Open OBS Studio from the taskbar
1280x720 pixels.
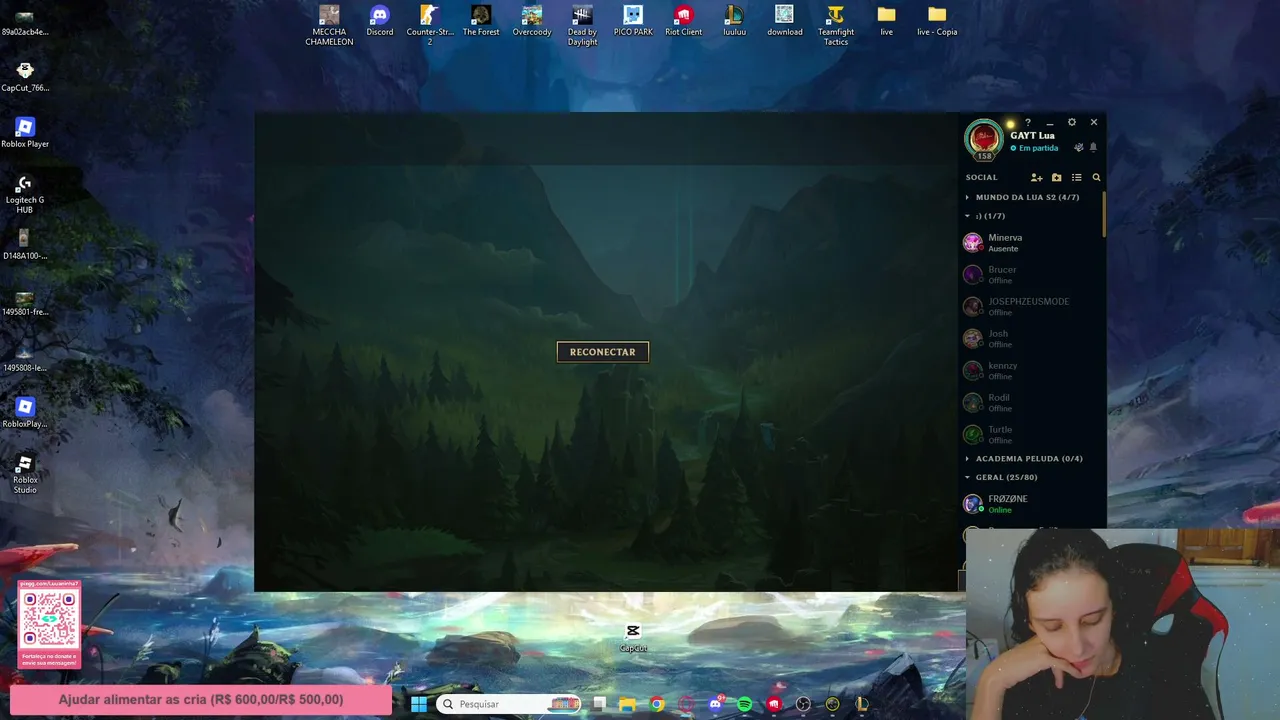coord(803,704)
